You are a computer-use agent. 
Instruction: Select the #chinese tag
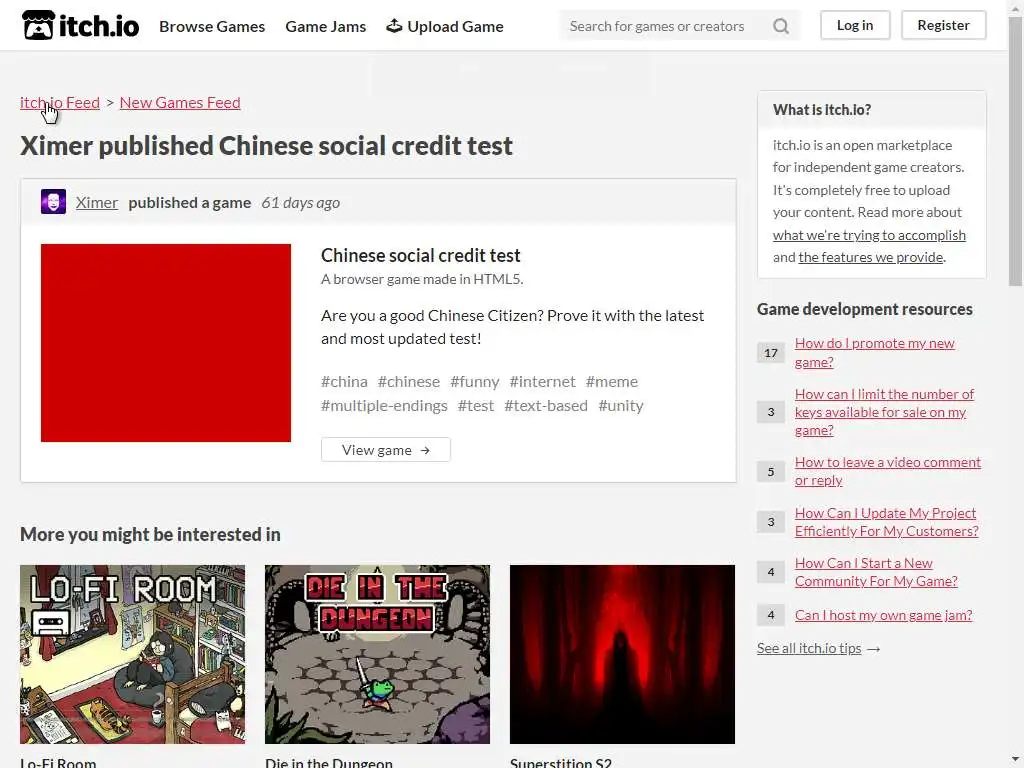pyautogui.click(x=409, y=381)
